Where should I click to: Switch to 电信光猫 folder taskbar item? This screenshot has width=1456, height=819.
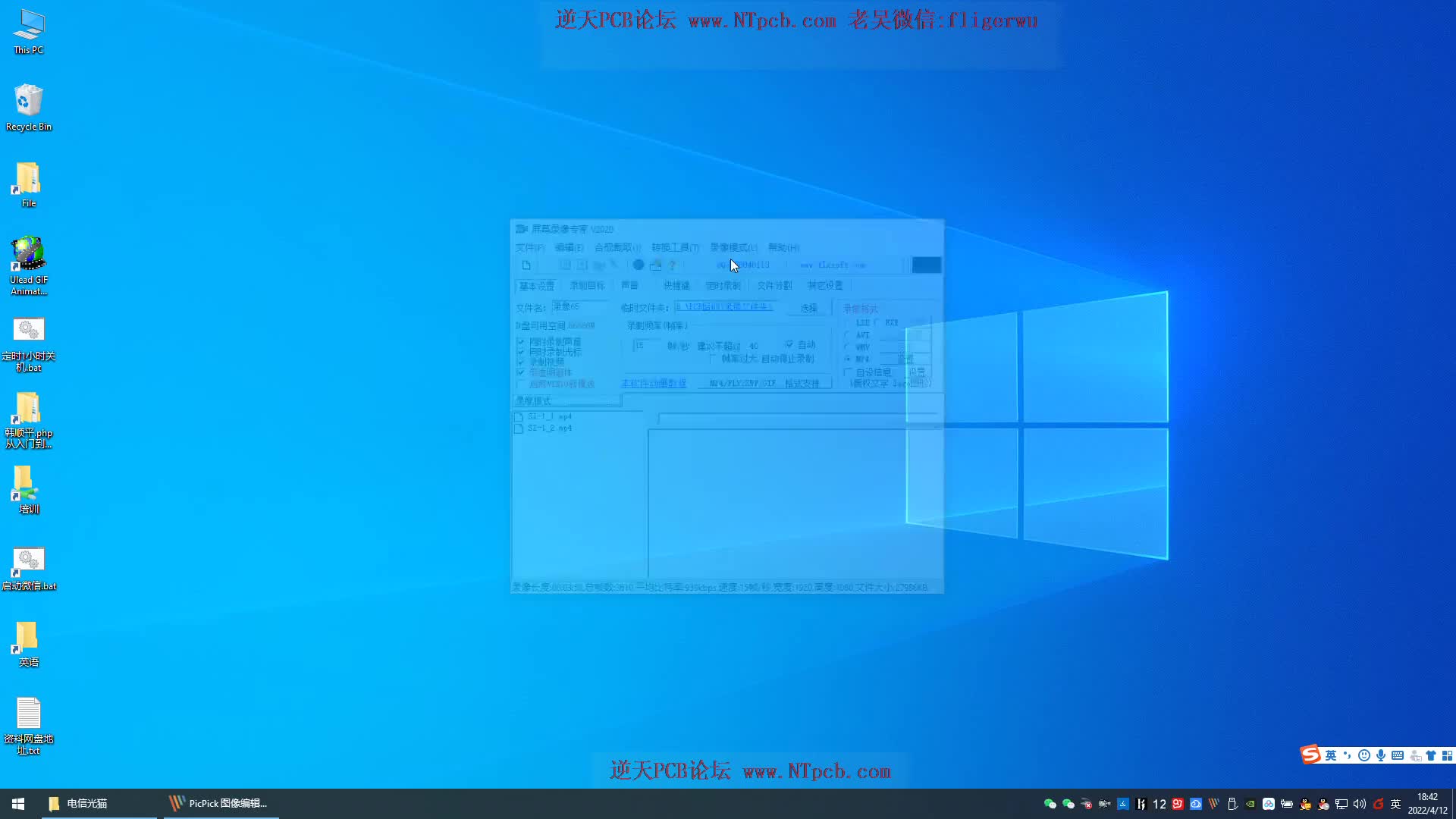pyautogui.click(x=99, y=803)
